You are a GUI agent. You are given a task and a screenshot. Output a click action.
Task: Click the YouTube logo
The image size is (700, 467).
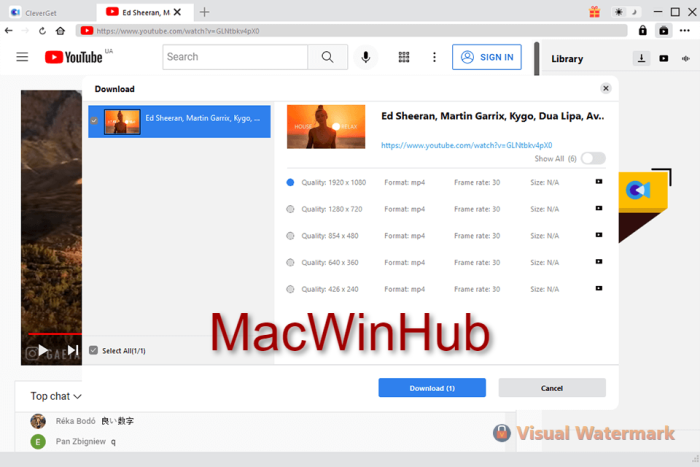coord(74,57)
